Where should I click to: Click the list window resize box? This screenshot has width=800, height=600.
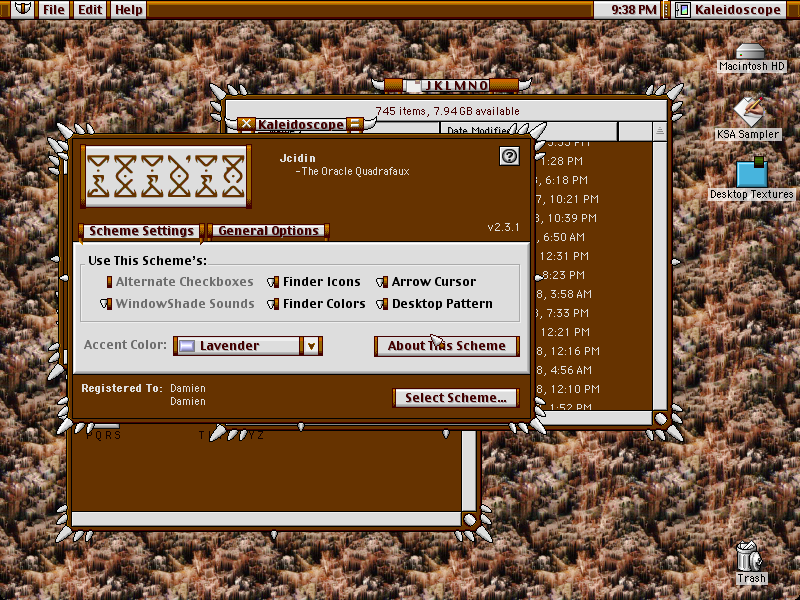coord(660,418)
